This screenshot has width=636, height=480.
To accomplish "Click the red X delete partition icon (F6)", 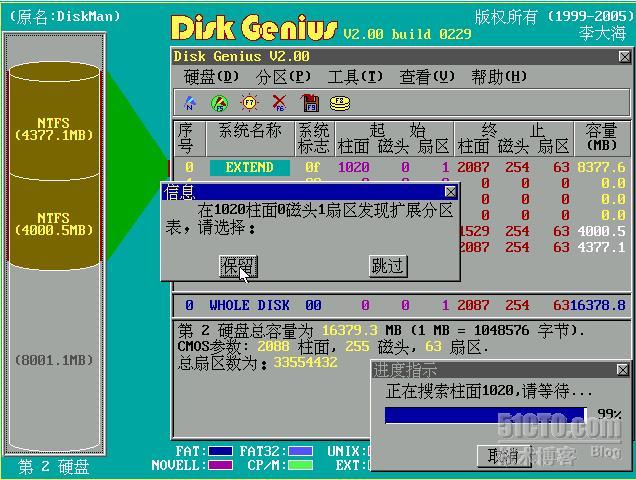I will click(x=279, y=102).
